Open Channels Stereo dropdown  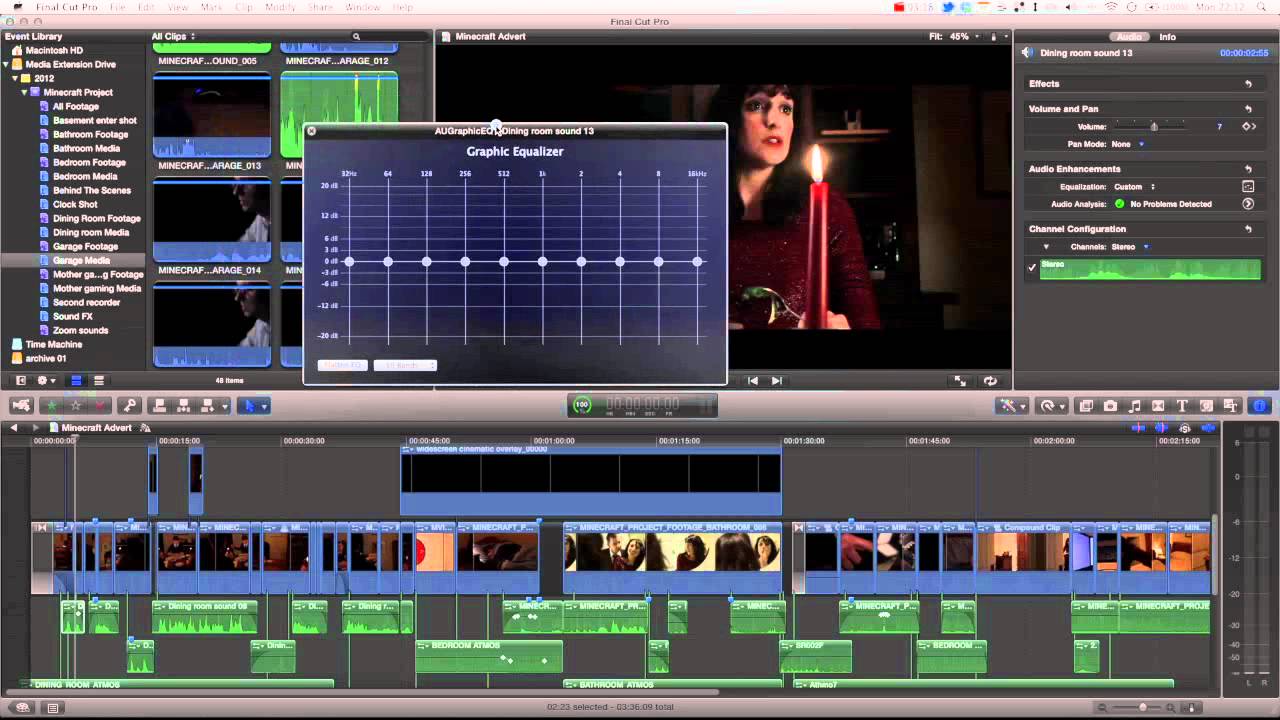(1128, 247)
